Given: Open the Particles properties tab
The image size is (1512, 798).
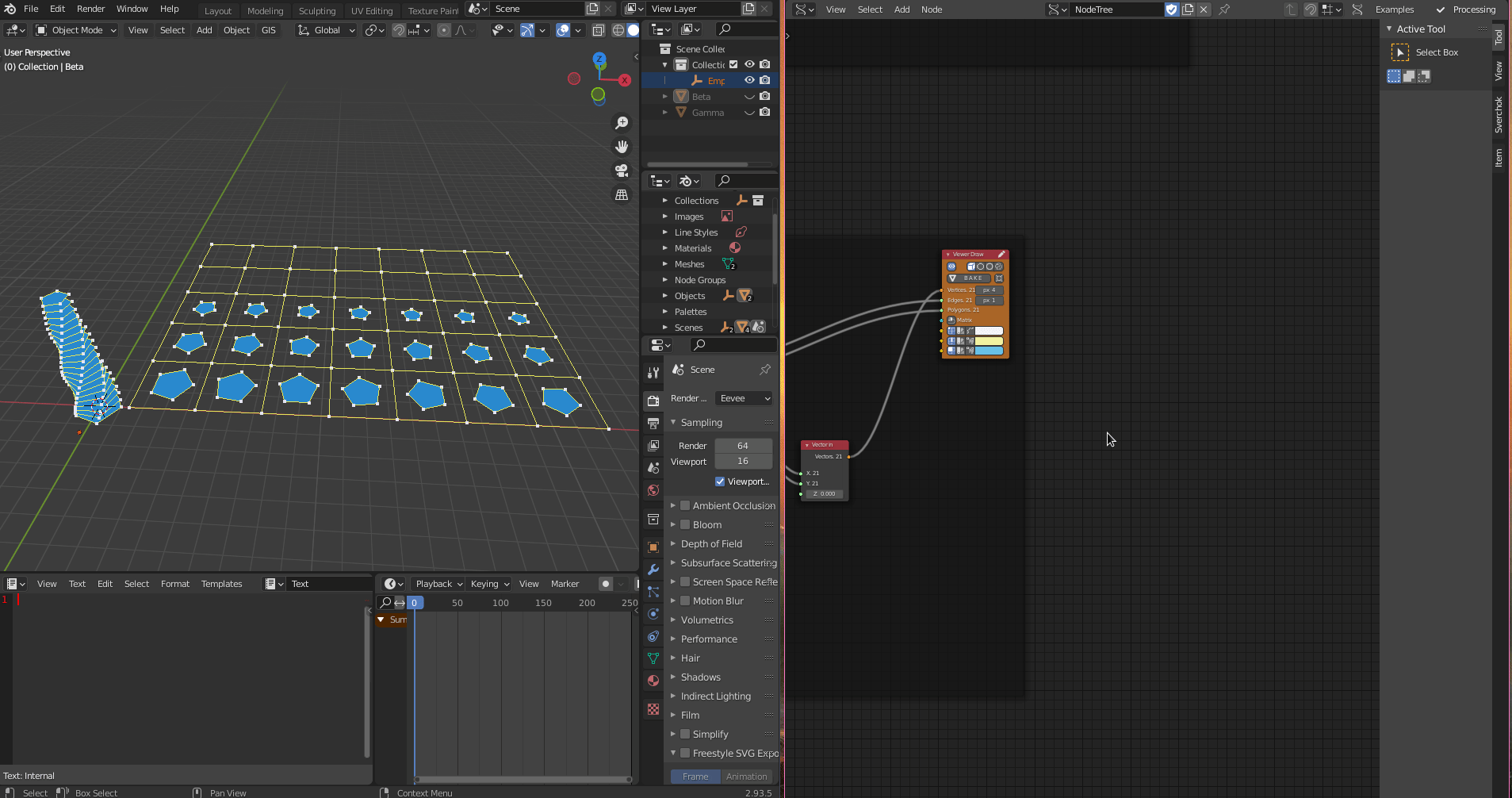Looking at the screenshot, I should tap(653, 592).
